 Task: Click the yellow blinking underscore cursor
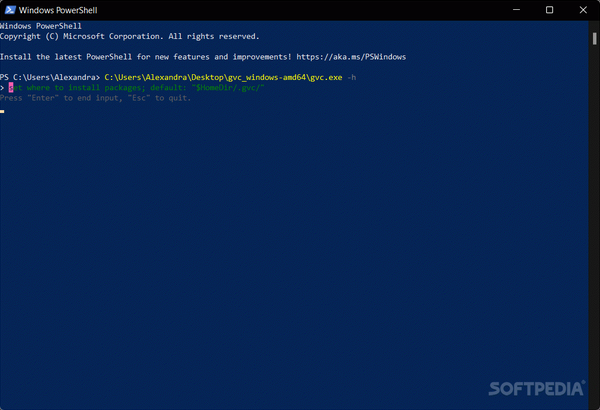(2, 111)
